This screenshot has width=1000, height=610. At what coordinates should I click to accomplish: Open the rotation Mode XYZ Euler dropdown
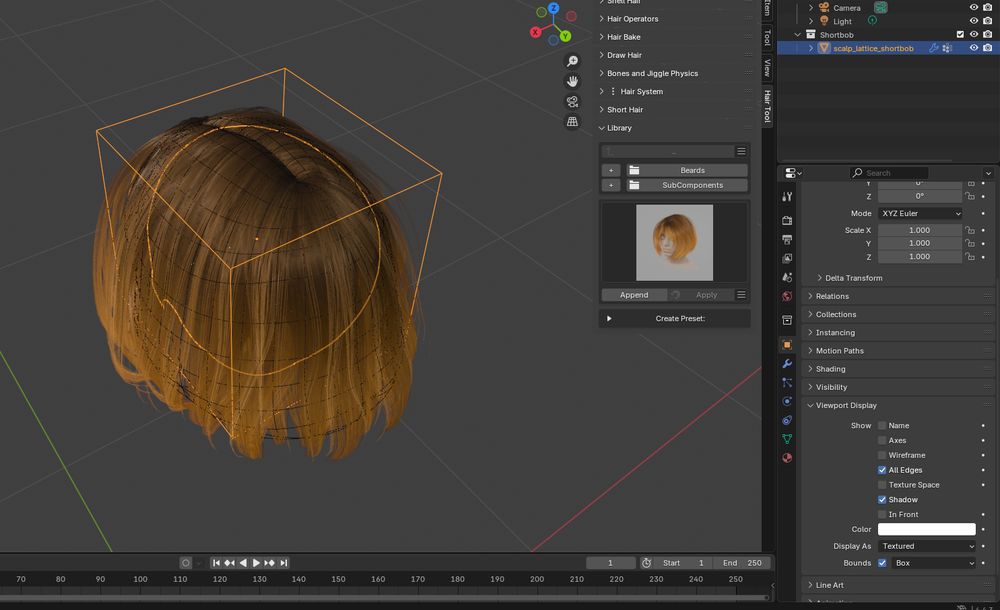pyautogui.click(x=920, y=213)
